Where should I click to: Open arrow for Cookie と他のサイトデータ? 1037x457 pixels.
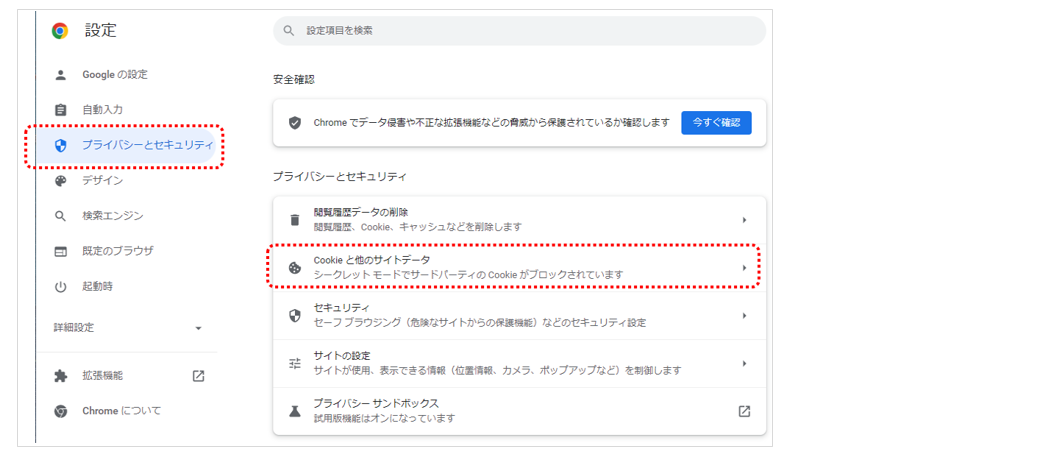(744, 268)
